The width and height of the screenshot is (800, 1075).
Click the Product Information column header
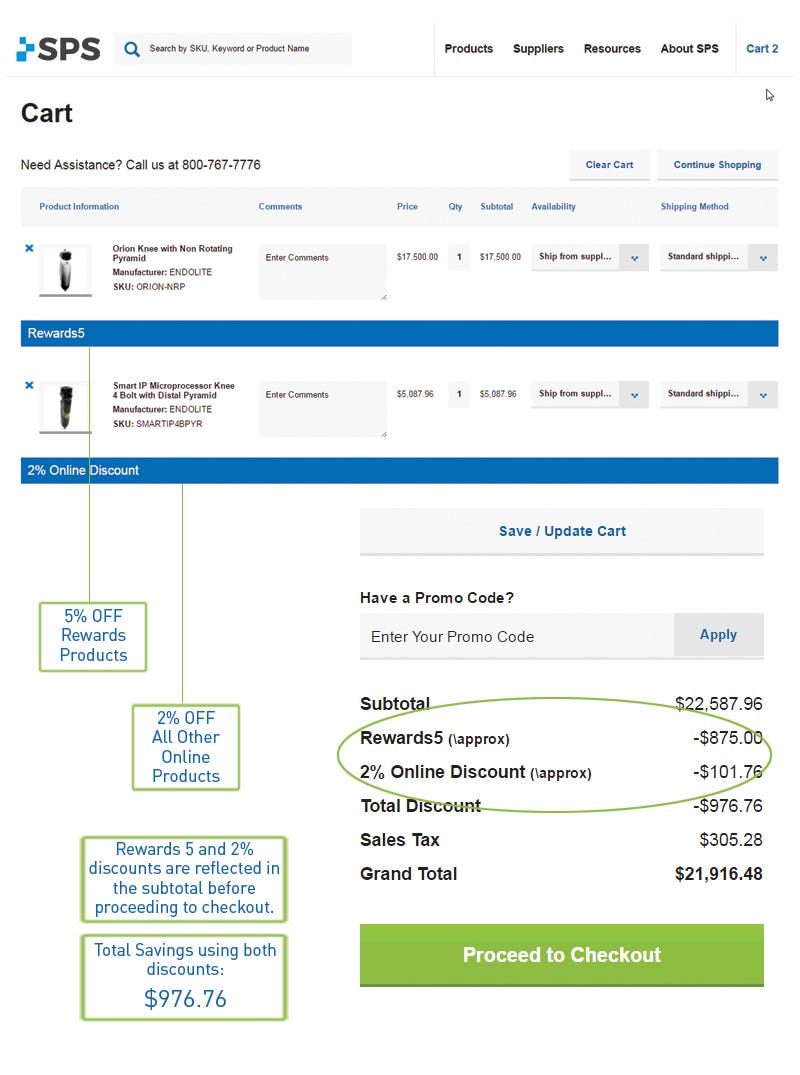[79, 206]
